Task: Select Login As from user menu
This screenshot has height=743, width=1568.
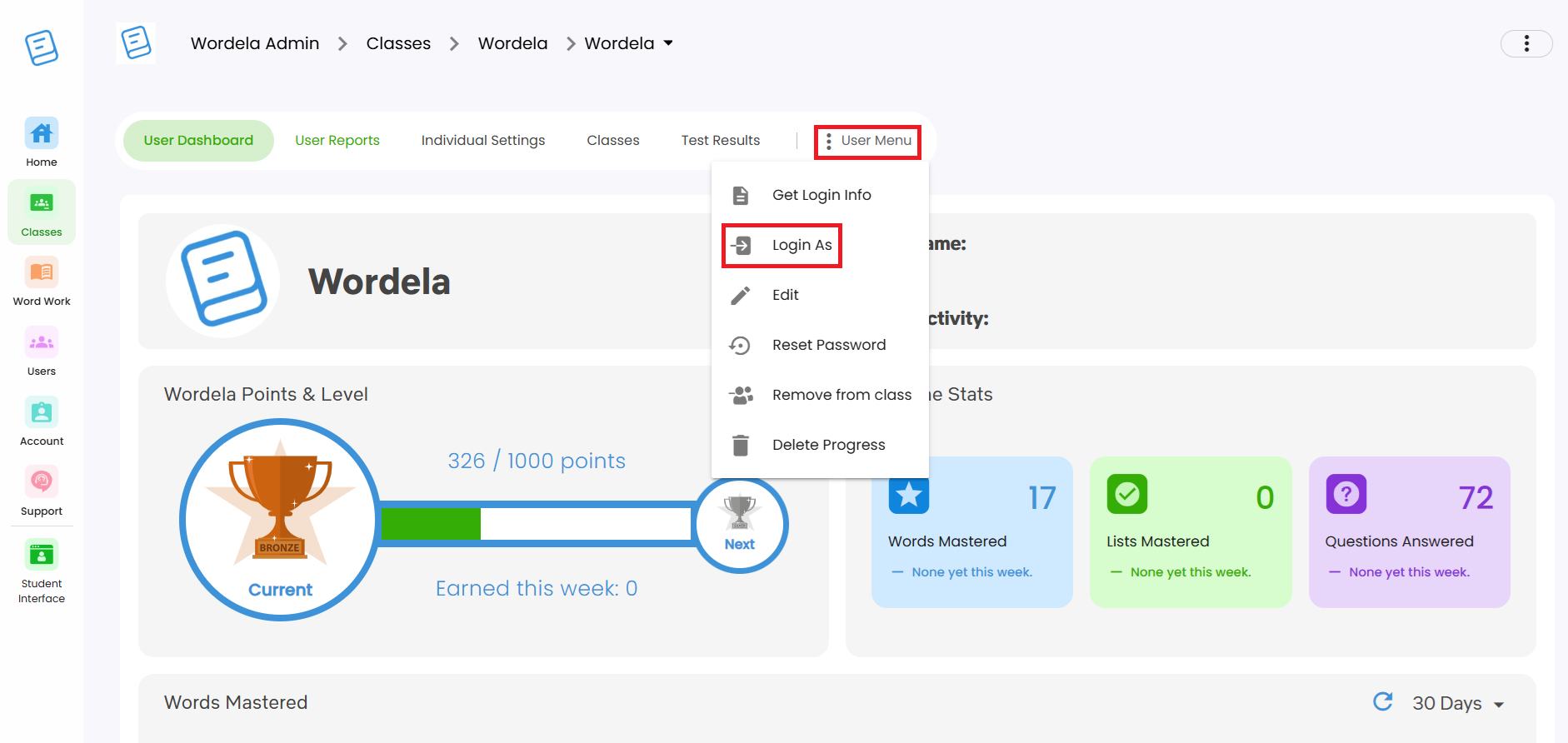Action: (x=782, y=245)
